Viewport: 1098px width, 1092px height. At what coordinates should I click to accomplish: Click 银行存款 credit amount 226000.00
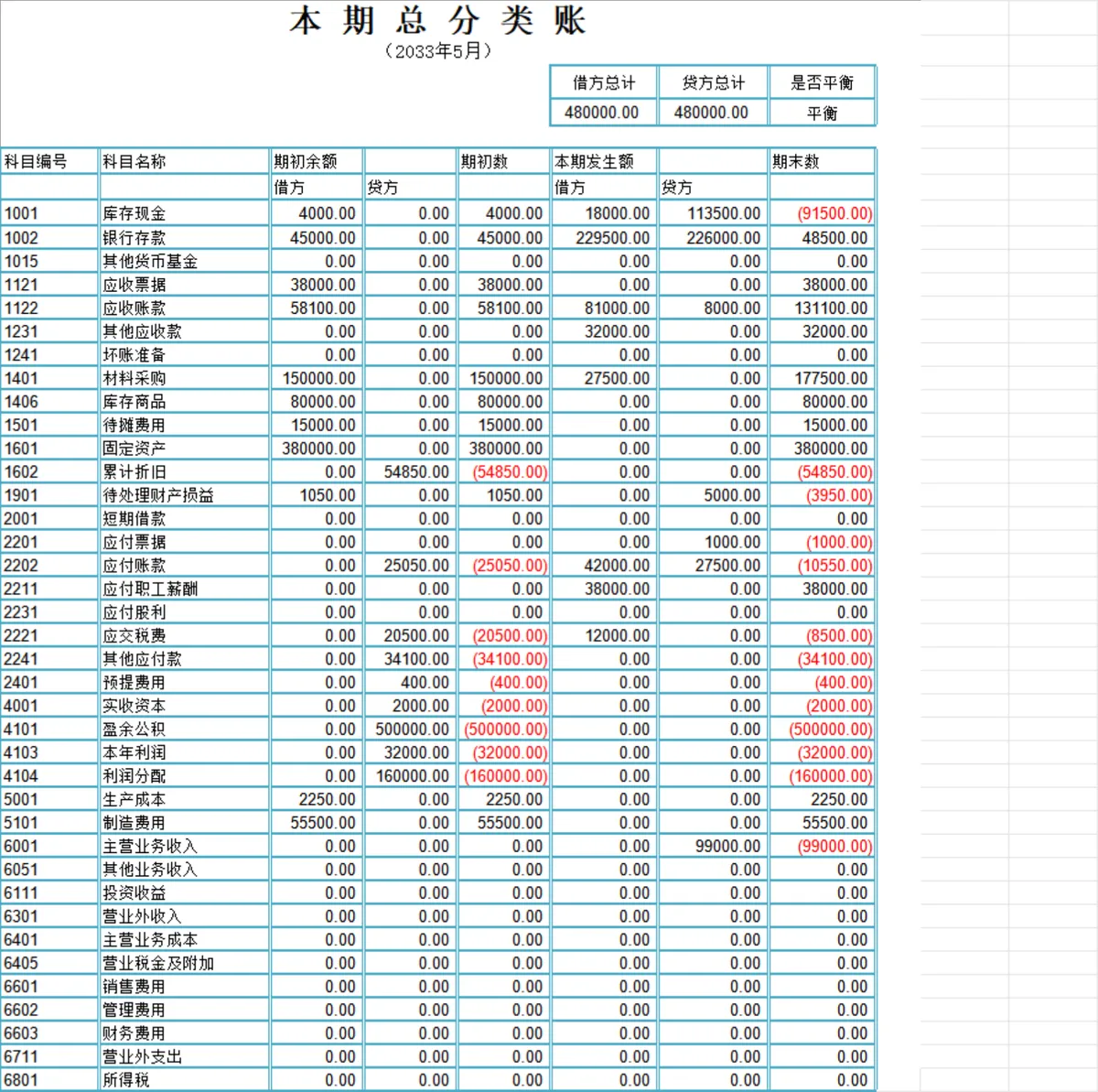pos(723,237)
